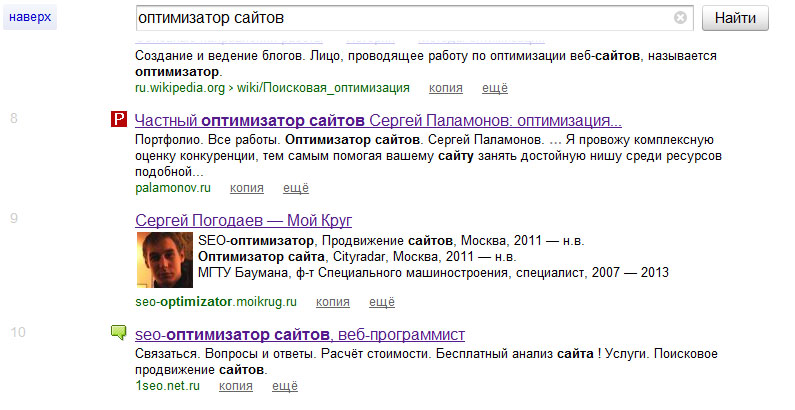The width and height of the screenshot is (795, 410).
Task: Visit the seo-optimizator.moikrug.ru URL
Action: pos(216,301)
